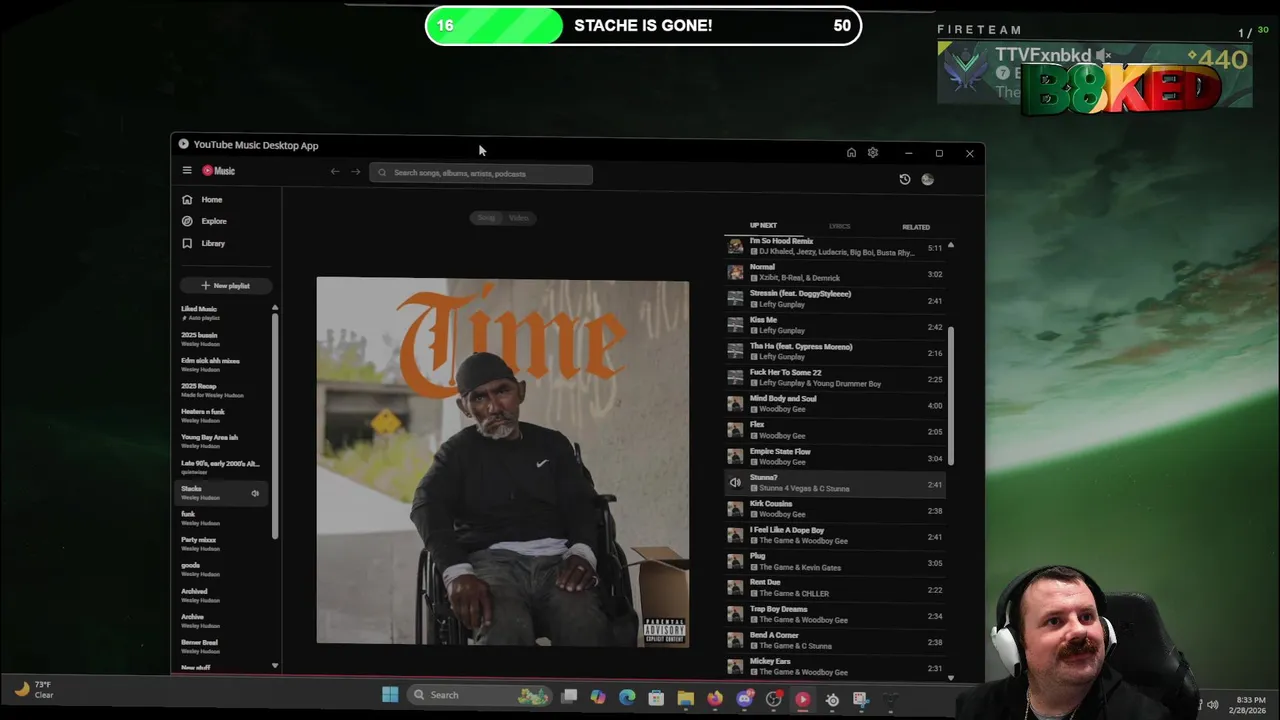Open listening history clock icon
The width and height of the screenshot is (1280, 720).
(x=905, y=179)
